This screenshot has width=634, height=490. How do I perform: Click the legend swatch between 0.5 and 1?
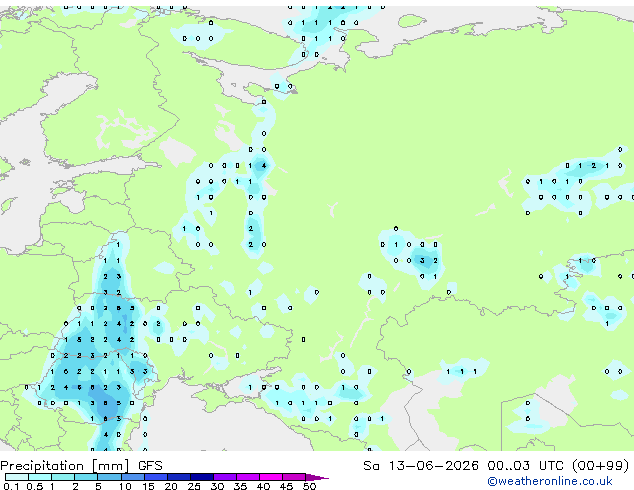tap(40, 477)
